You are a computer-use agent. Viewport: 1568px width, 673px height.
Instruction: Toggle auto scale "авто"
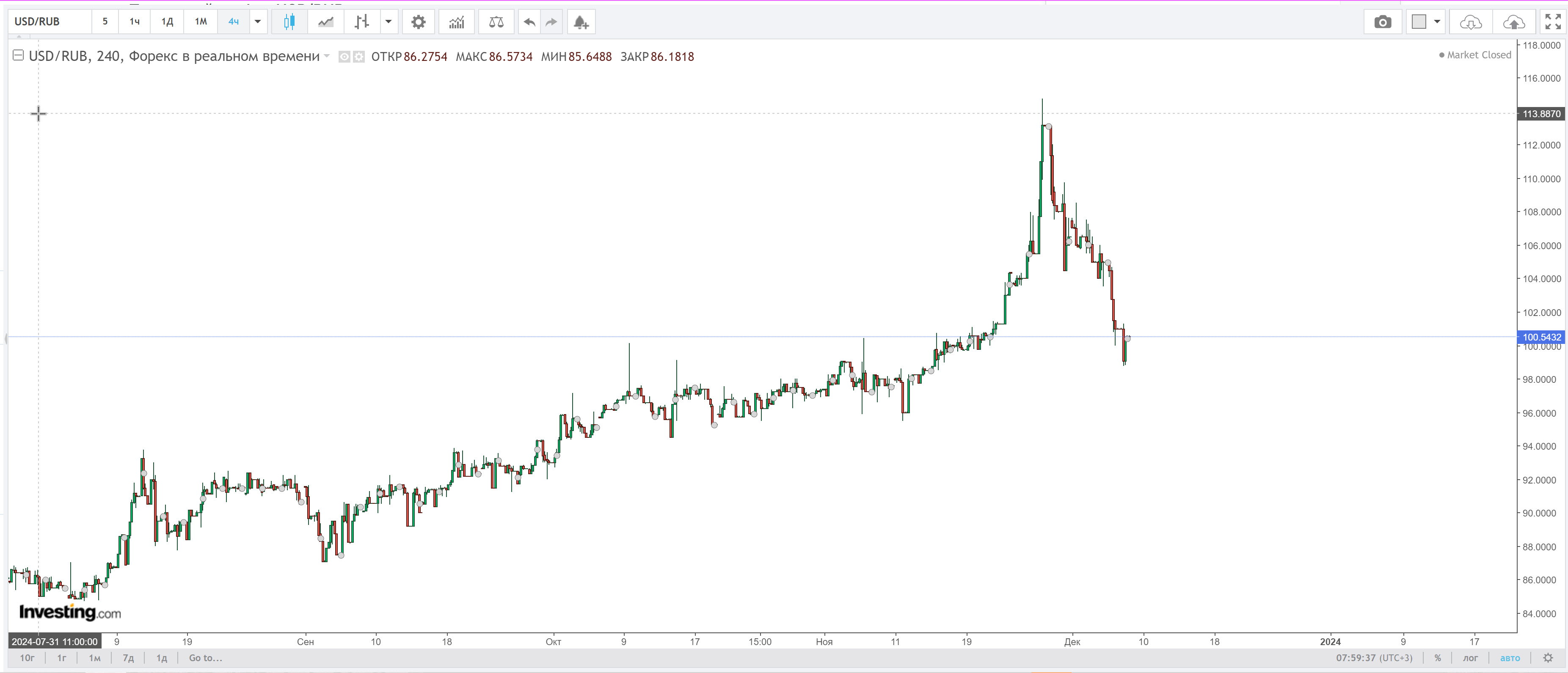(1510, 658)
